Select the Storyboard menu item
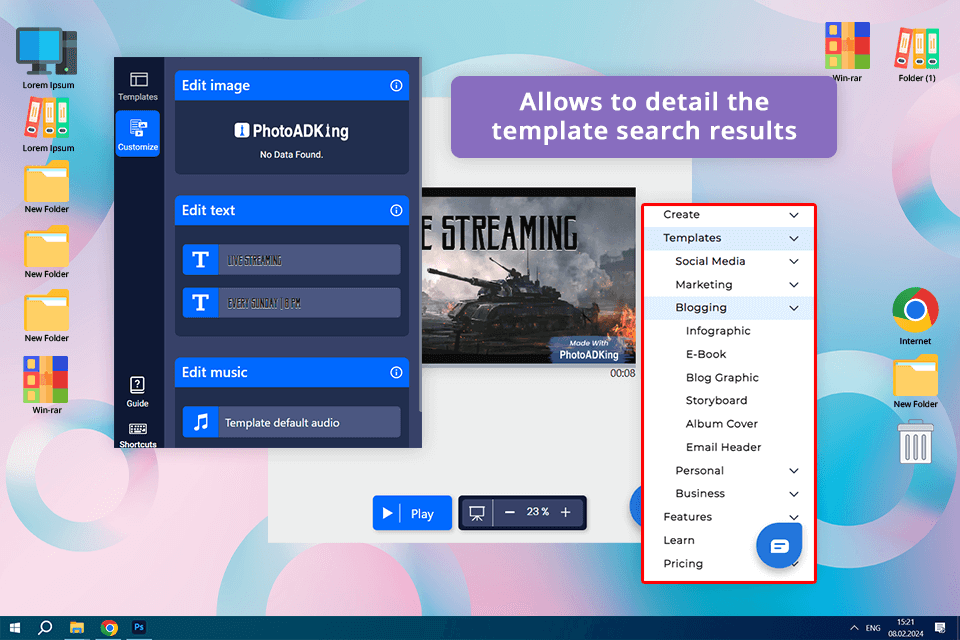The image size is (960, 640). 716,401
